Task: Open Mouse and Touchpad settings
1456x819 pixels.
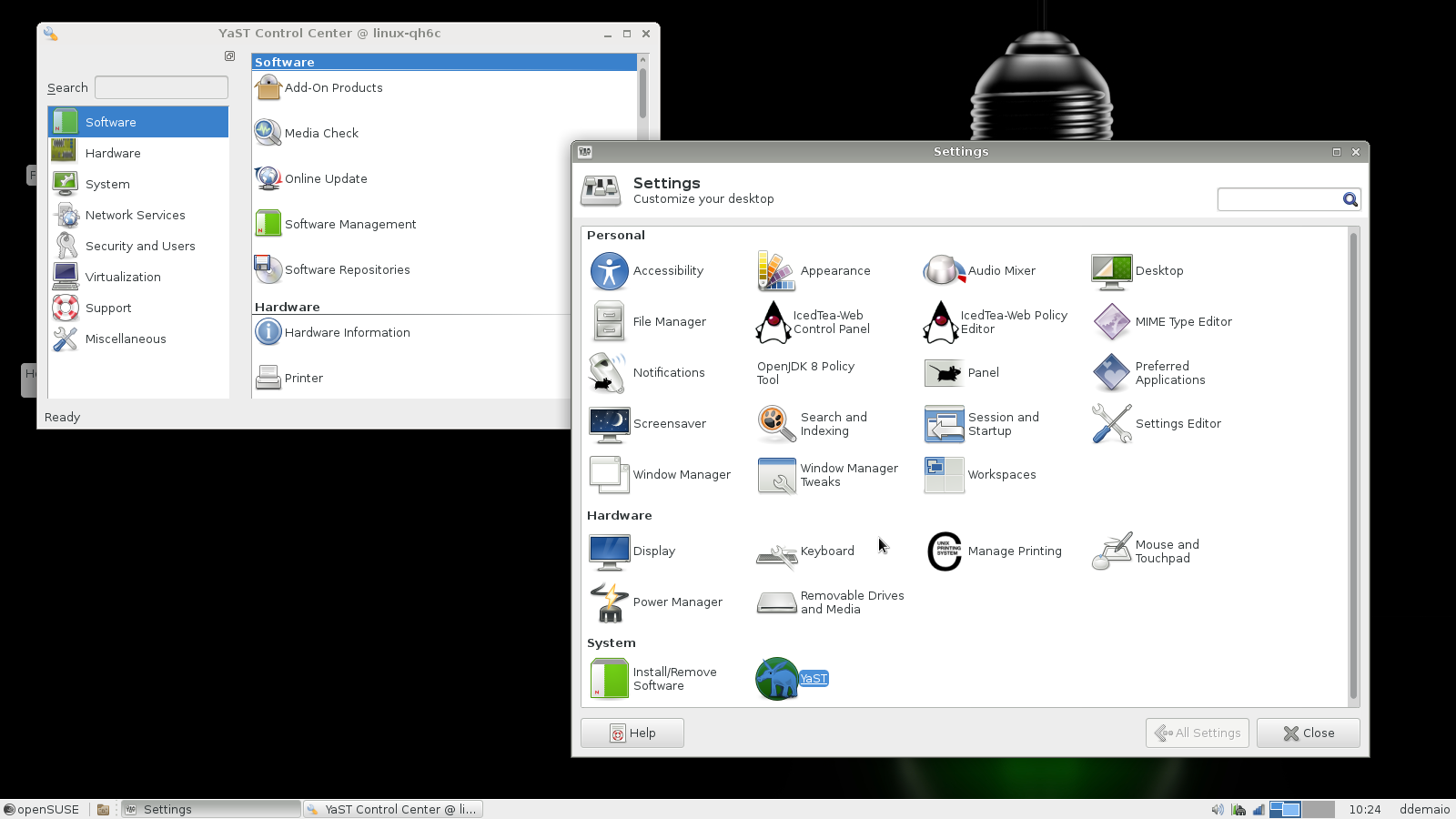Action: click(x=1111, y=551)
